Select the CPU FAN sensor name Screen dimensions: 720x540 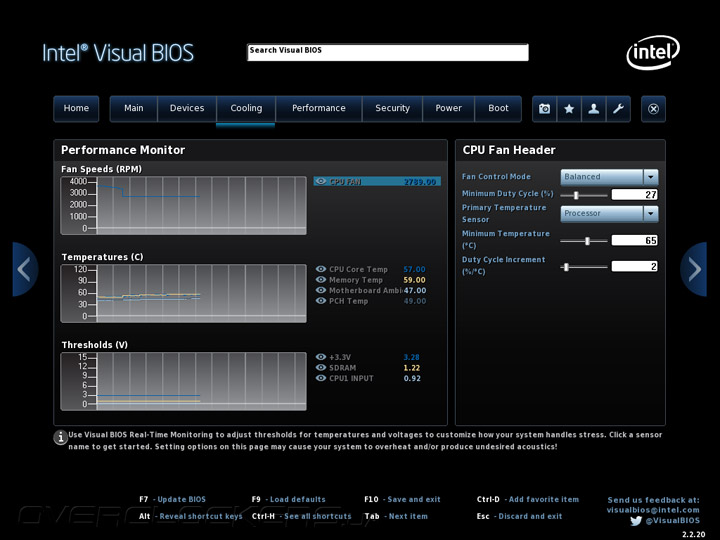click(345, 182)
